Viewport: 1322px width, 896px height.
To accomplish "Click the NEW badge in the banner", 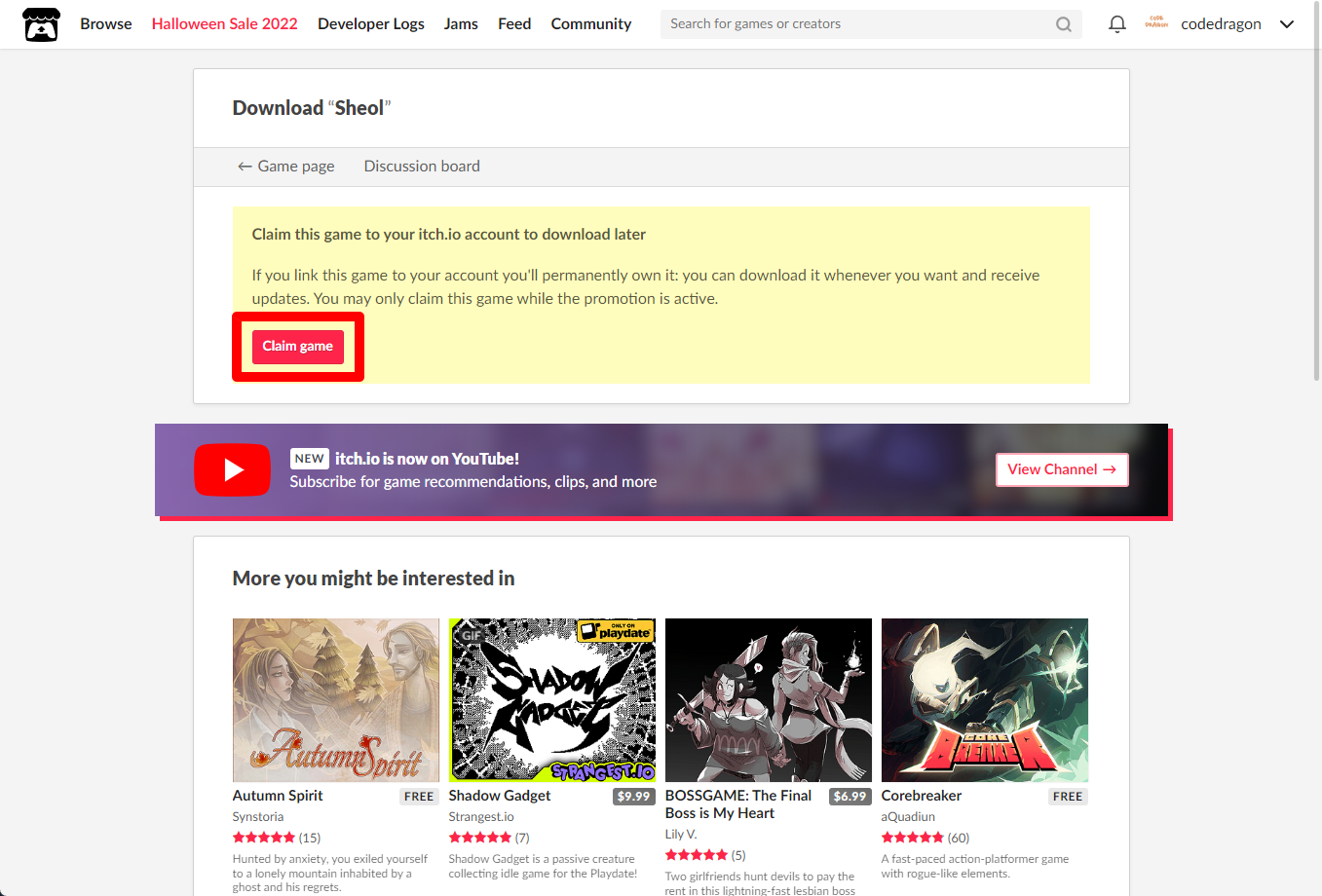I will tap(309, 459).
